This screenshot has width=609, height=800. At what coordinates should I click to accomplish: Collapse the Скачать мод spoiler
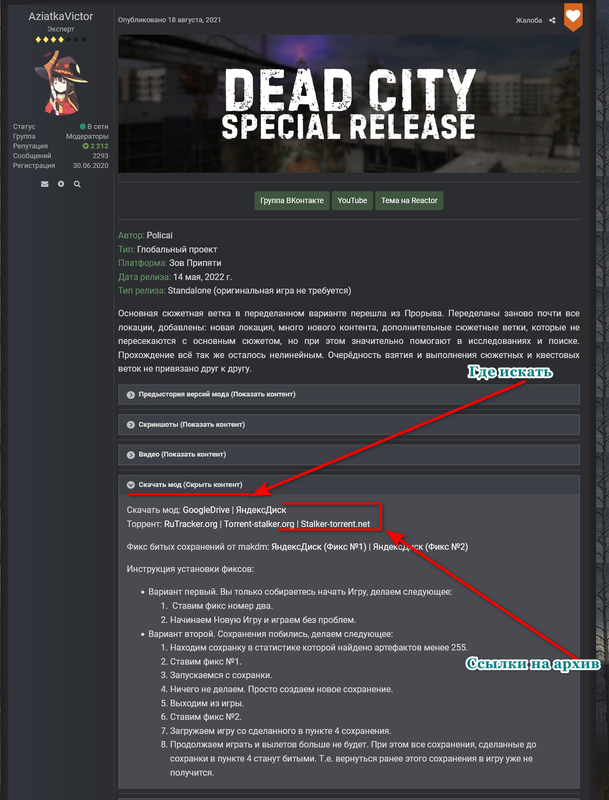point(349,485)
